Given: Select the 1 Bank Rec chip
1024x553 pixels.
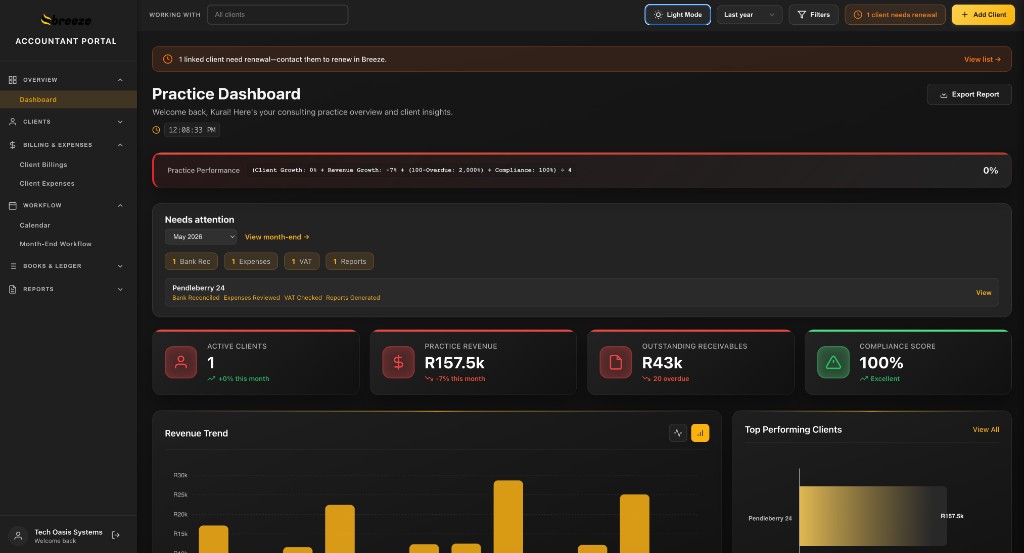Looking at the screenshot, I should click(x=191, y=261).
